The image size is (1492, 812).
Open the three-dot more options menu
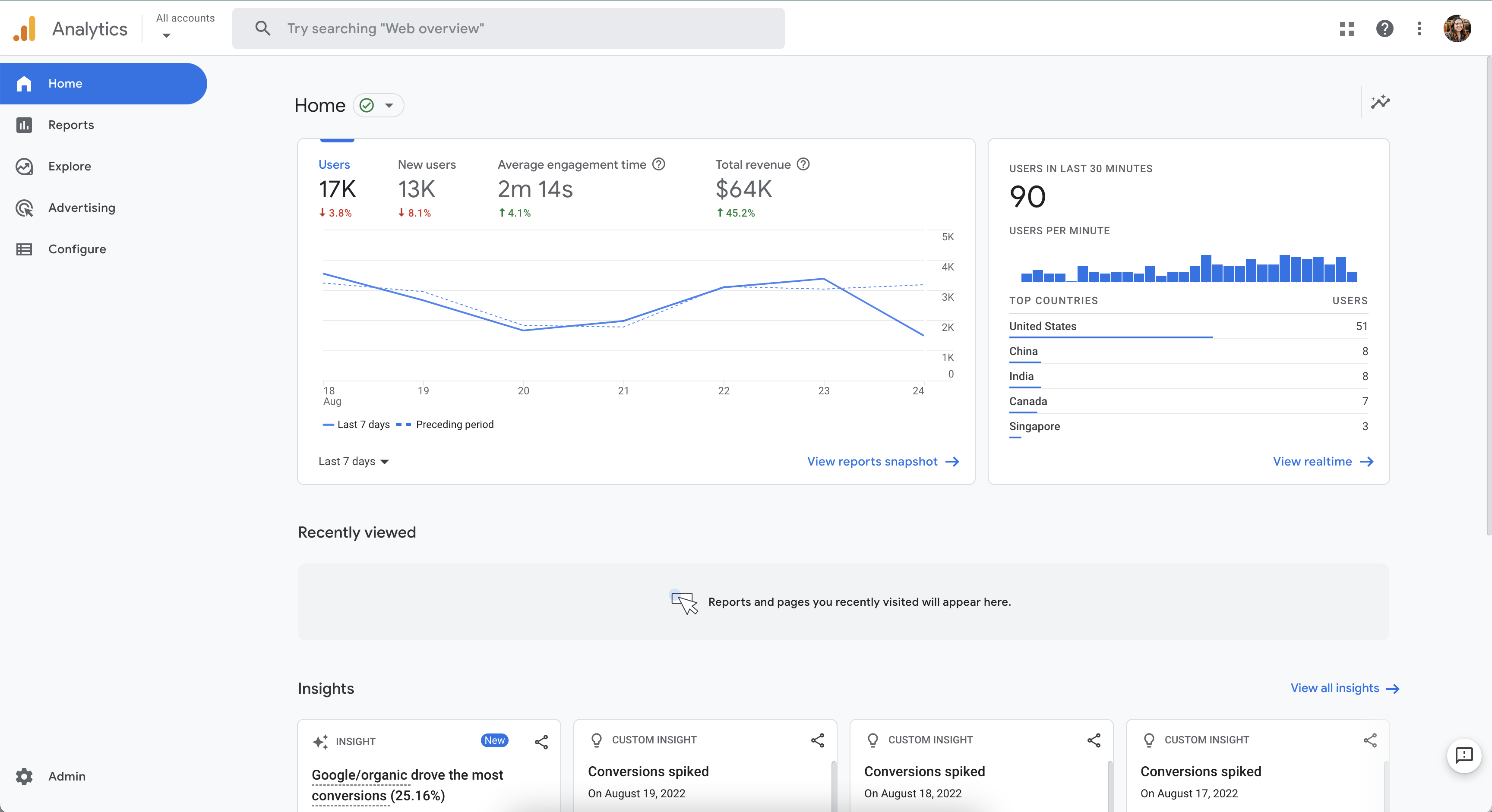coord(1419,29)
